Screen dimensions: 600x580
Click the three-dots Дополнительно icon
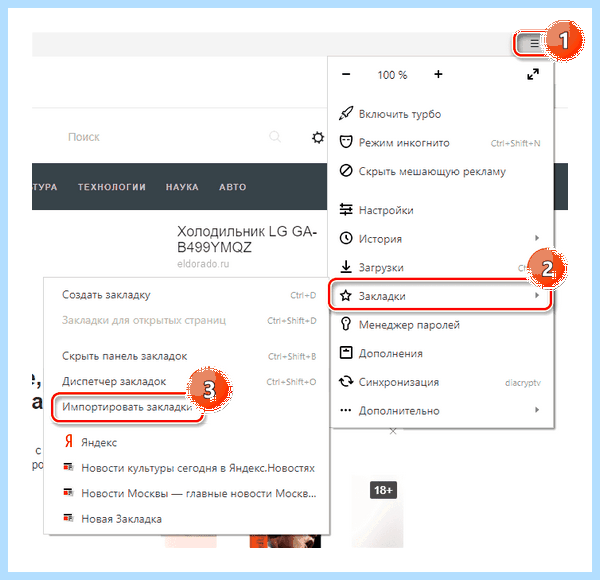(346, 410)
